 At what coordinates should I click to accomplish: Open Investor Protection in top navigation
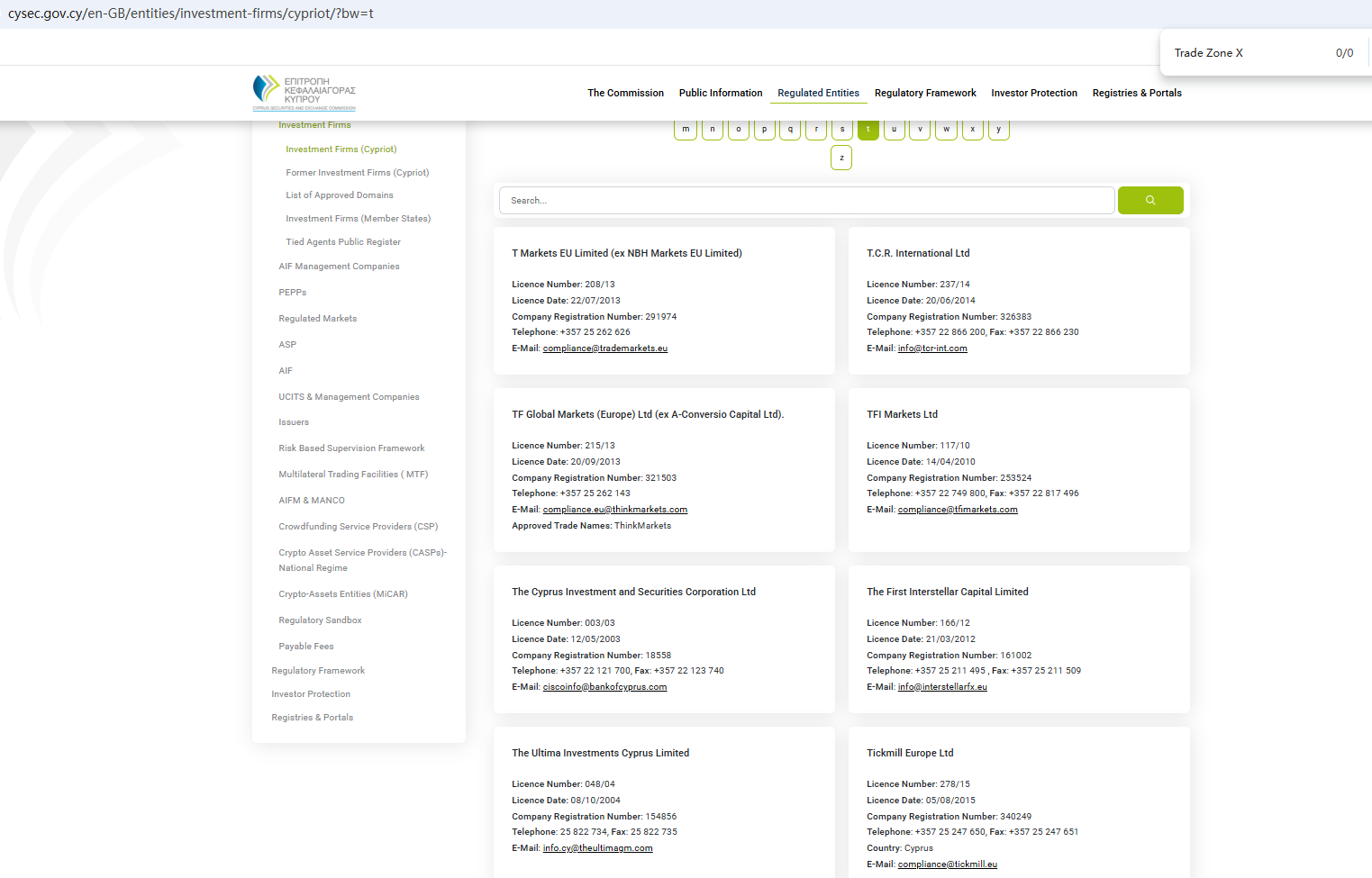pyautogui.click(x=1033, y=93)
